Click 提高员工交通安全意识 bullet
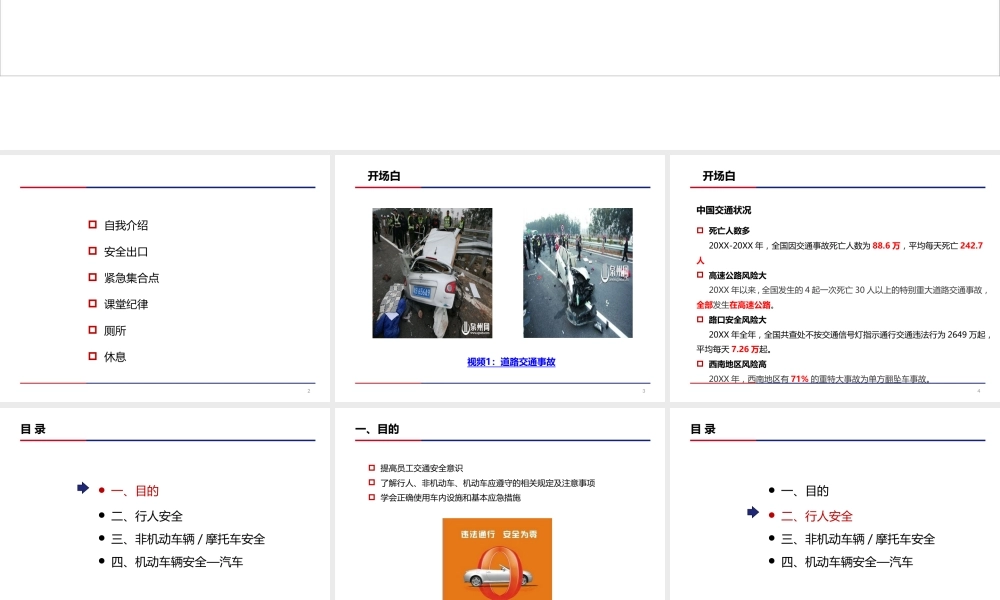Screen dimensions: 1000x600 [421, 468]
